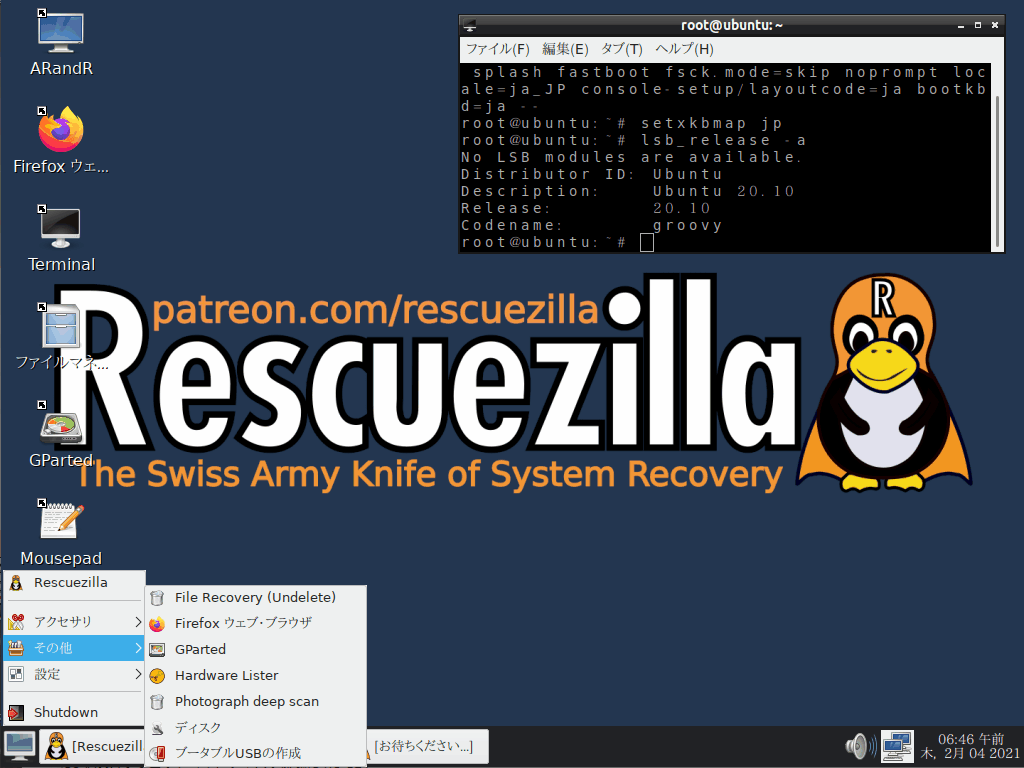Viewport: 1024px width, 768px height.
Task: Click the File Recovery trash icon
Action: tap(157, 598)
